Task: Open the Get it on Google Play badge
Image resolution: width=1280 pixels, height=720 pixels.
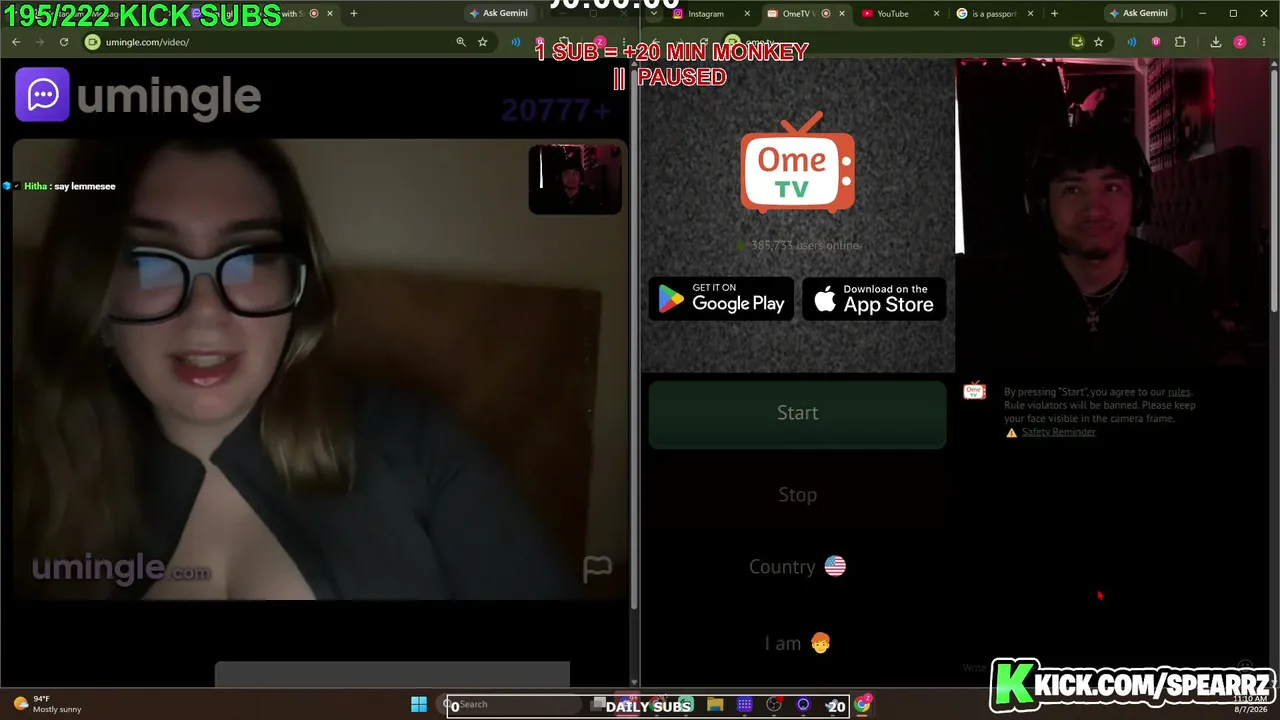Action: click(721, 298)
